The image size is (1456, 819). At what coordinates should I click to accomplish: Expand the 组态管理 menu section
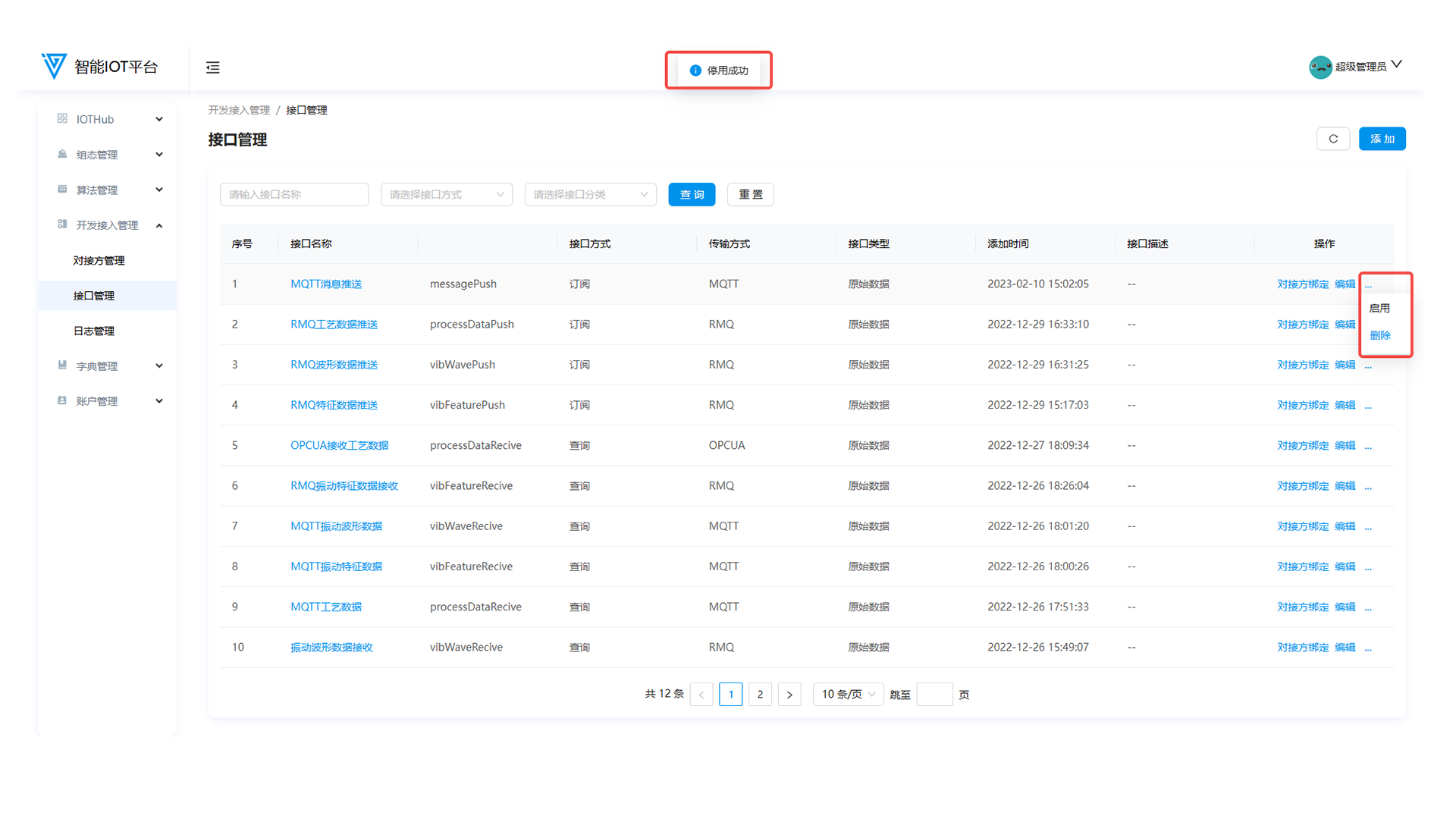pyautogui.click(x=158, y=155)
